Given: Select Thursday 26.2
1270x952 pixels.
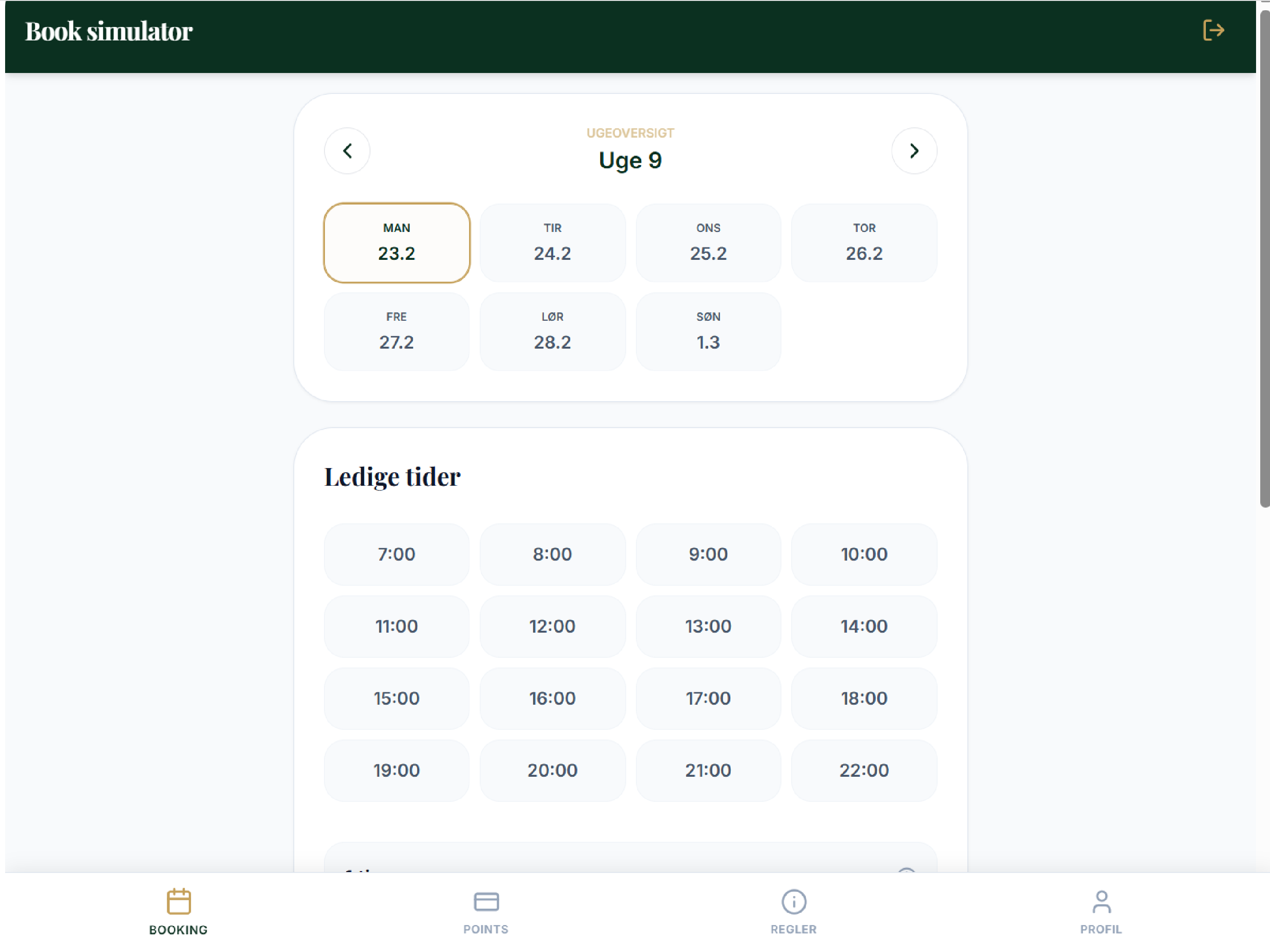Looking at the screenshot, I should [x=864, y=243].
